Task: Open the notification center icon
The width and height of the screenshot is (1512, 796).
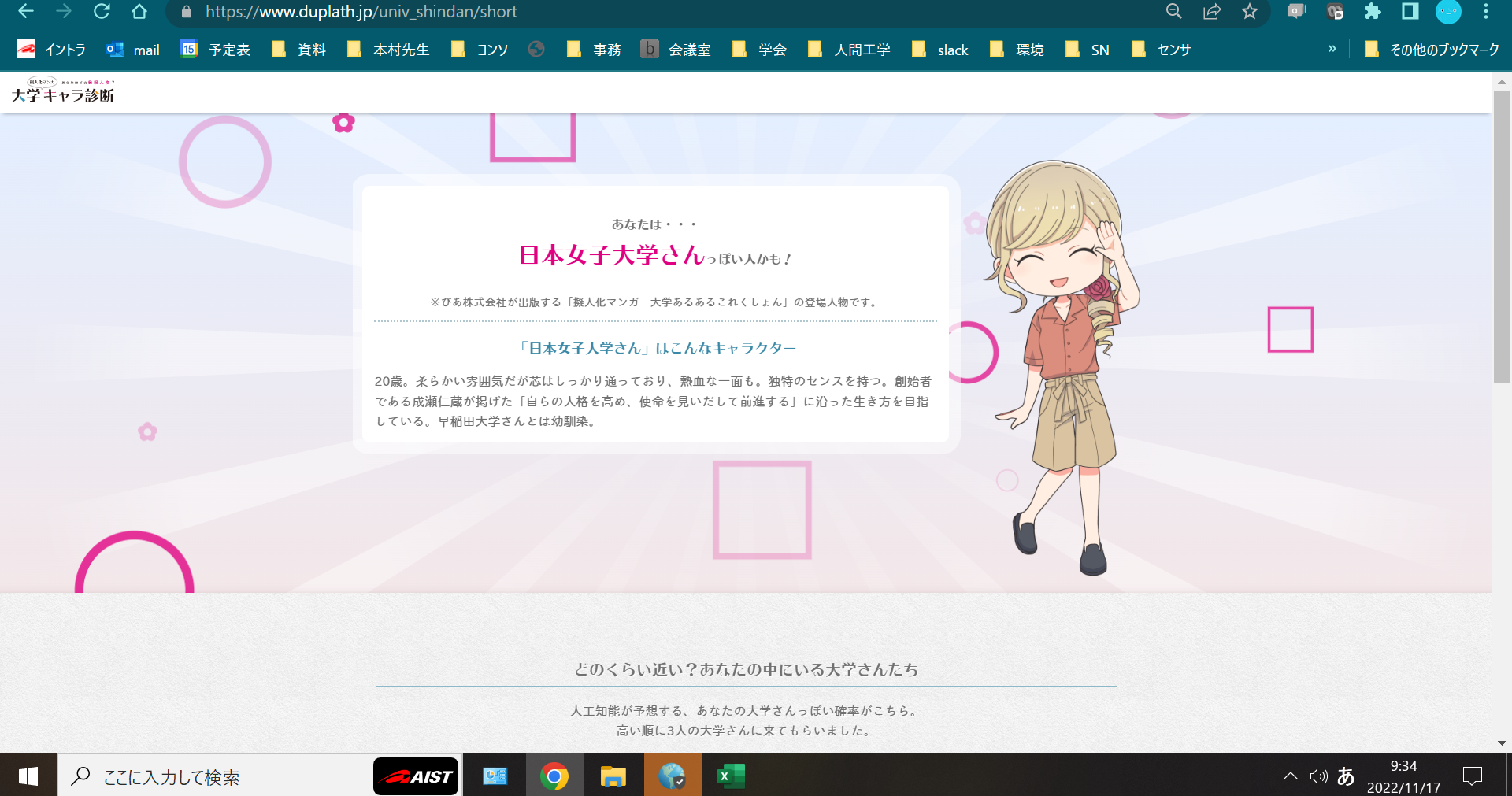Action: point(1472,776)
